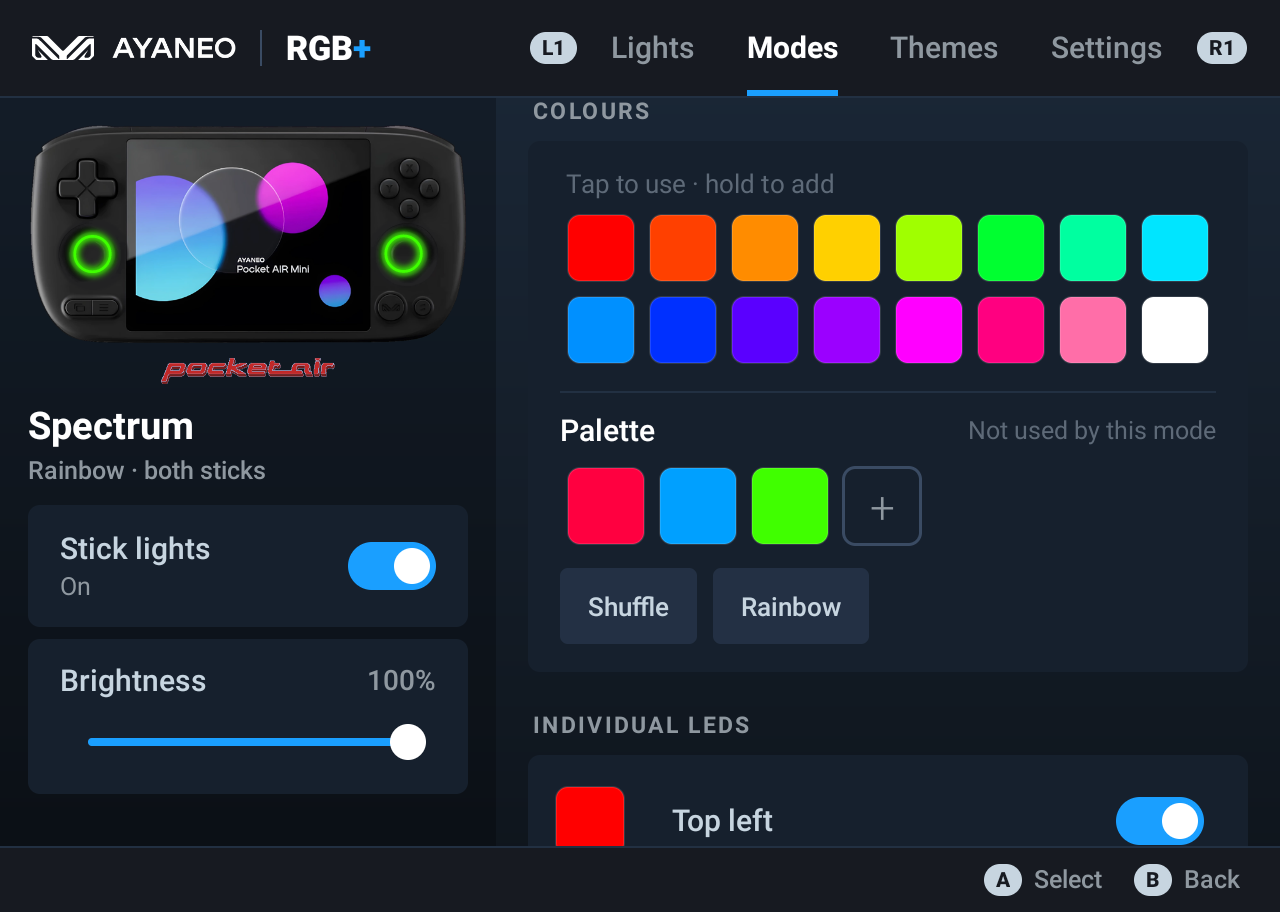This screenshot has width=1280, height=912.
Task: Adjust the Brightness slider handle
Action: click(408, 742)
